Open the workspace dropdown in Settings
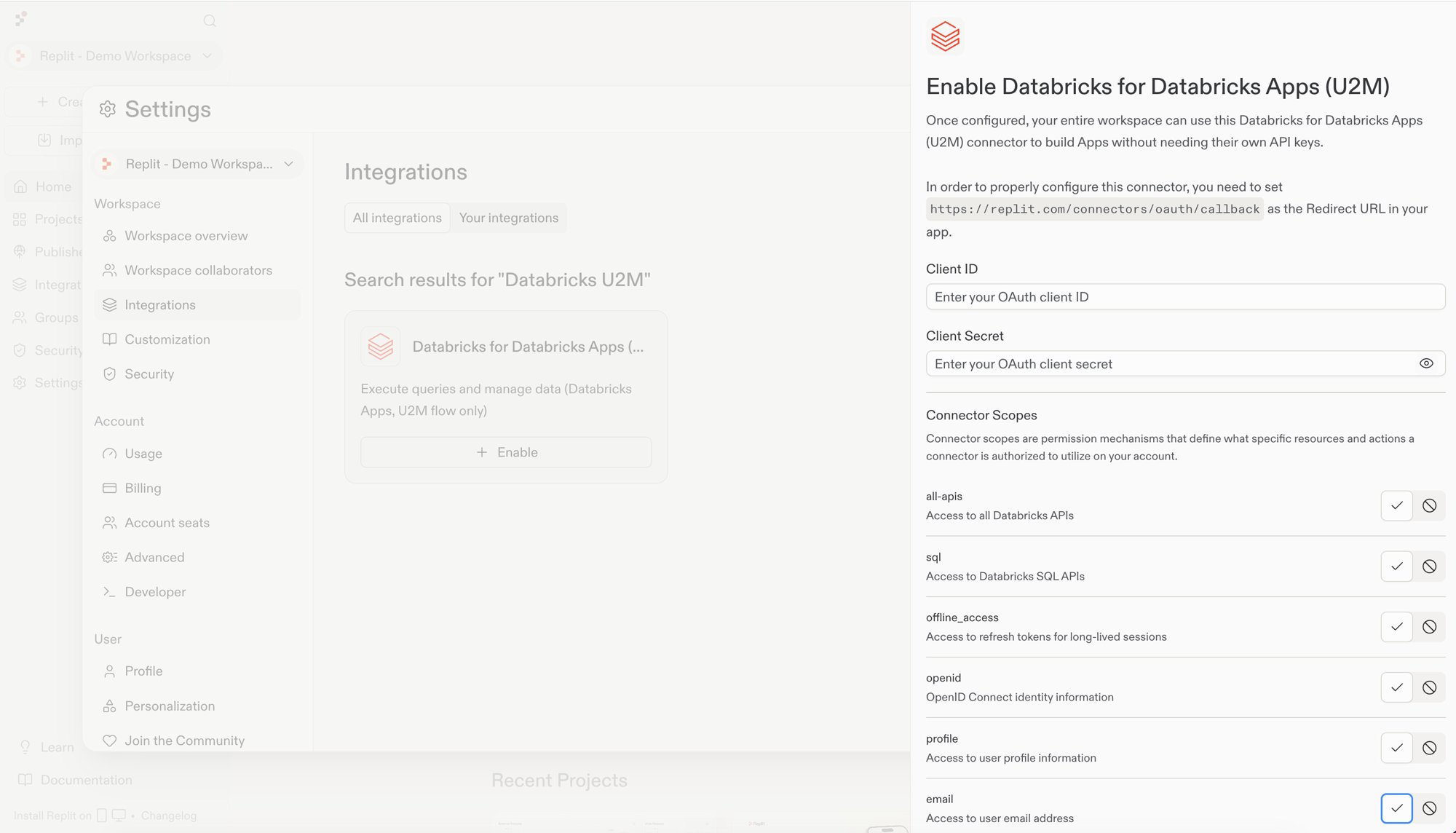1456x833 pixels. [198, 164]
